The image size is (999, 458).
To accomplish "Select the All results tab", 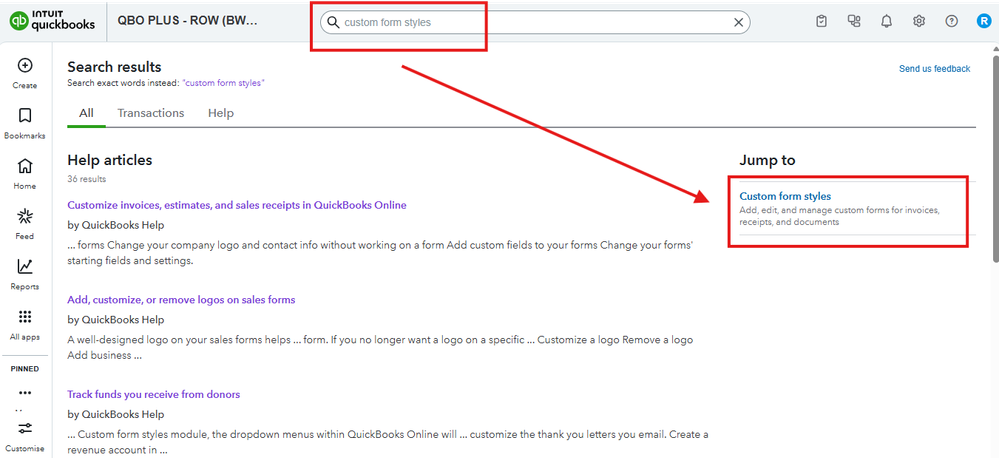I will [x=86, y=113].
